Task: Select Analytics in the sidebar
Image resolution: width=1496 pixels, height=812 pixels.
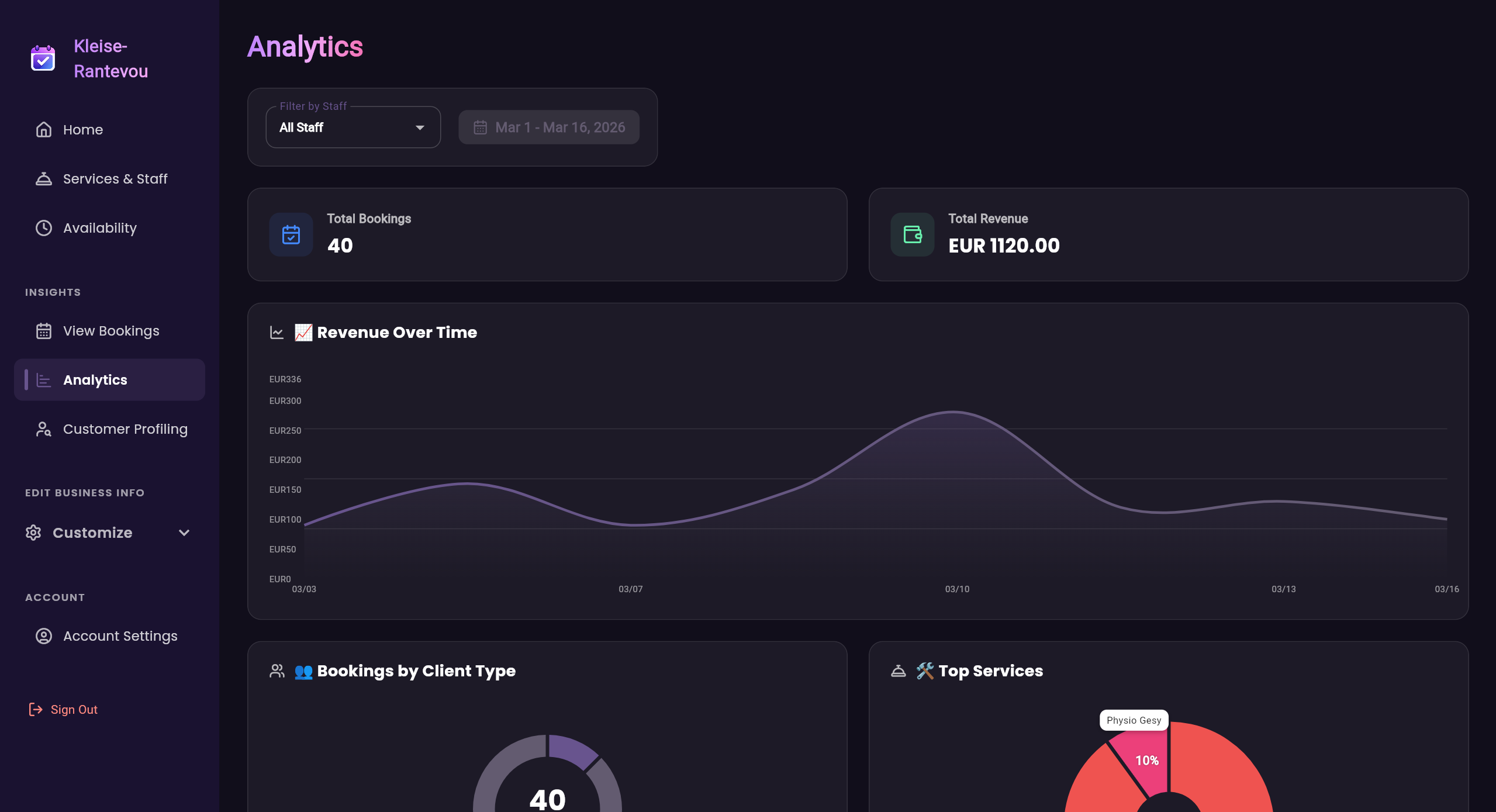Action: click(x=109, y=380)
